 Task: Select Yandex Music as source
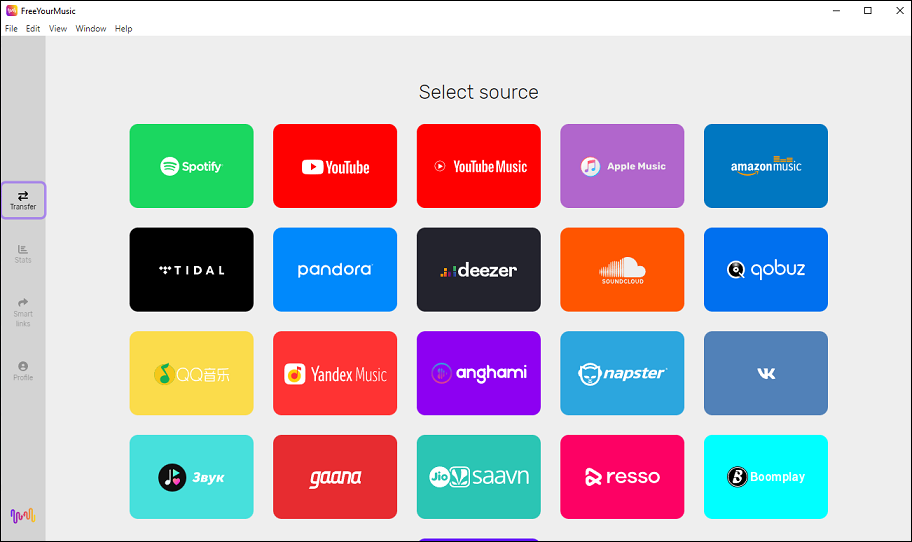(335, 373)
